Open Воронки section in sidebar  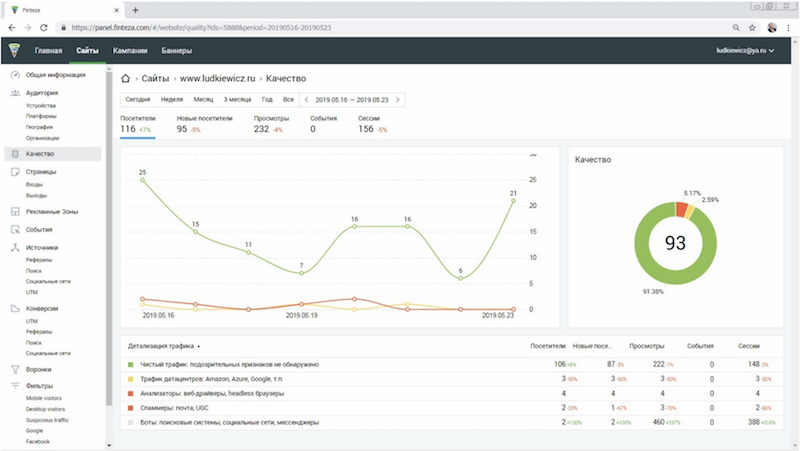[x=40, y=369]
